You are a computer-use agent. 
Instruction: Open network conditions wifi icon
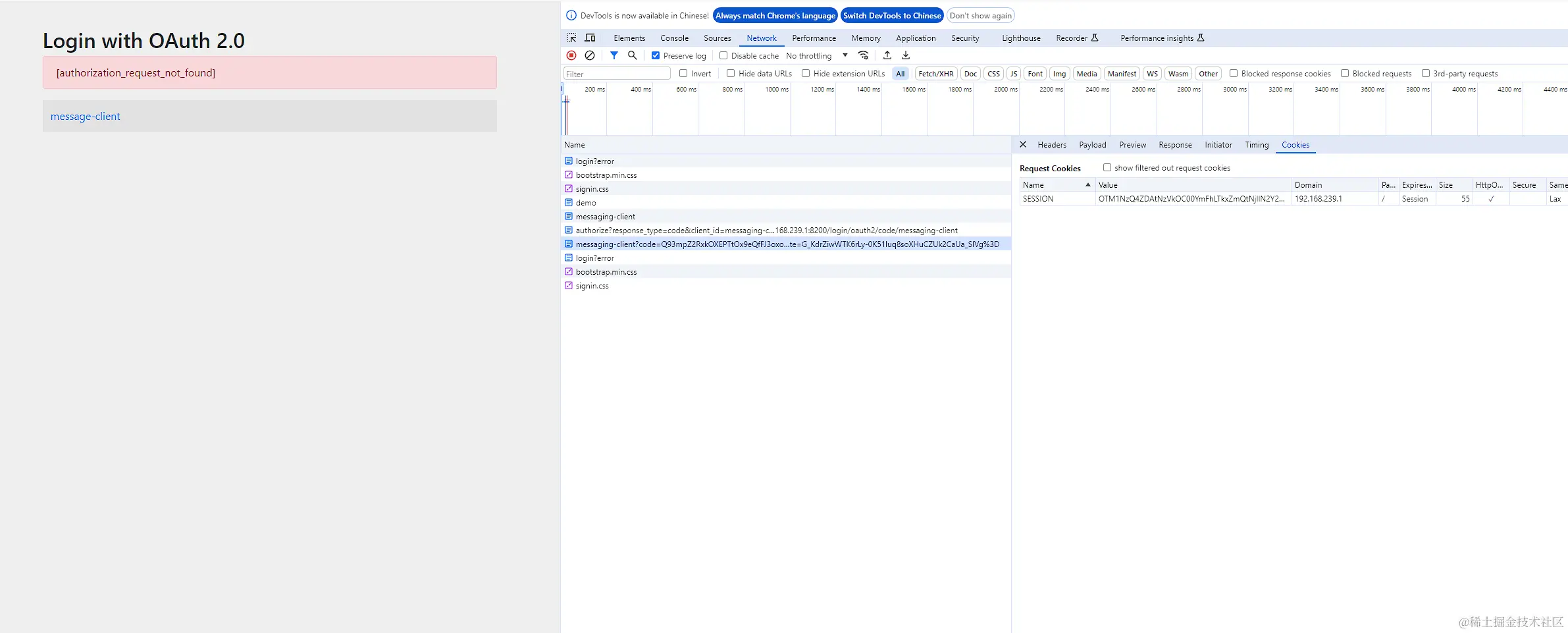click(x=864, y=56)
